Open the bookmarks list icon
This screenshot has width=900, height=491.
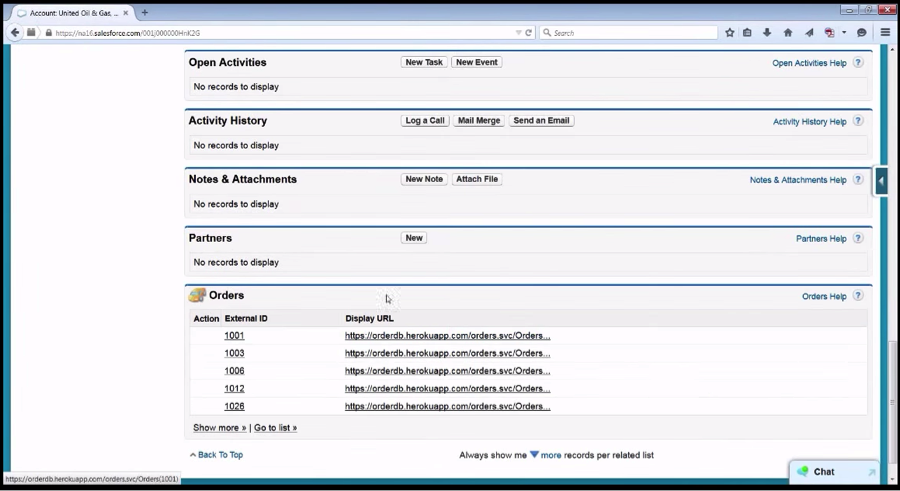click(x=747, y=33)
